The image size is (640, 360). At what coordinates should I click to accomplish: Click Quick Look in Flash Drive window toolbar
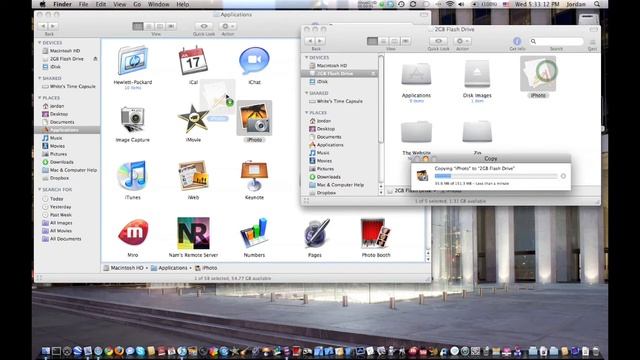coord(438,41)
